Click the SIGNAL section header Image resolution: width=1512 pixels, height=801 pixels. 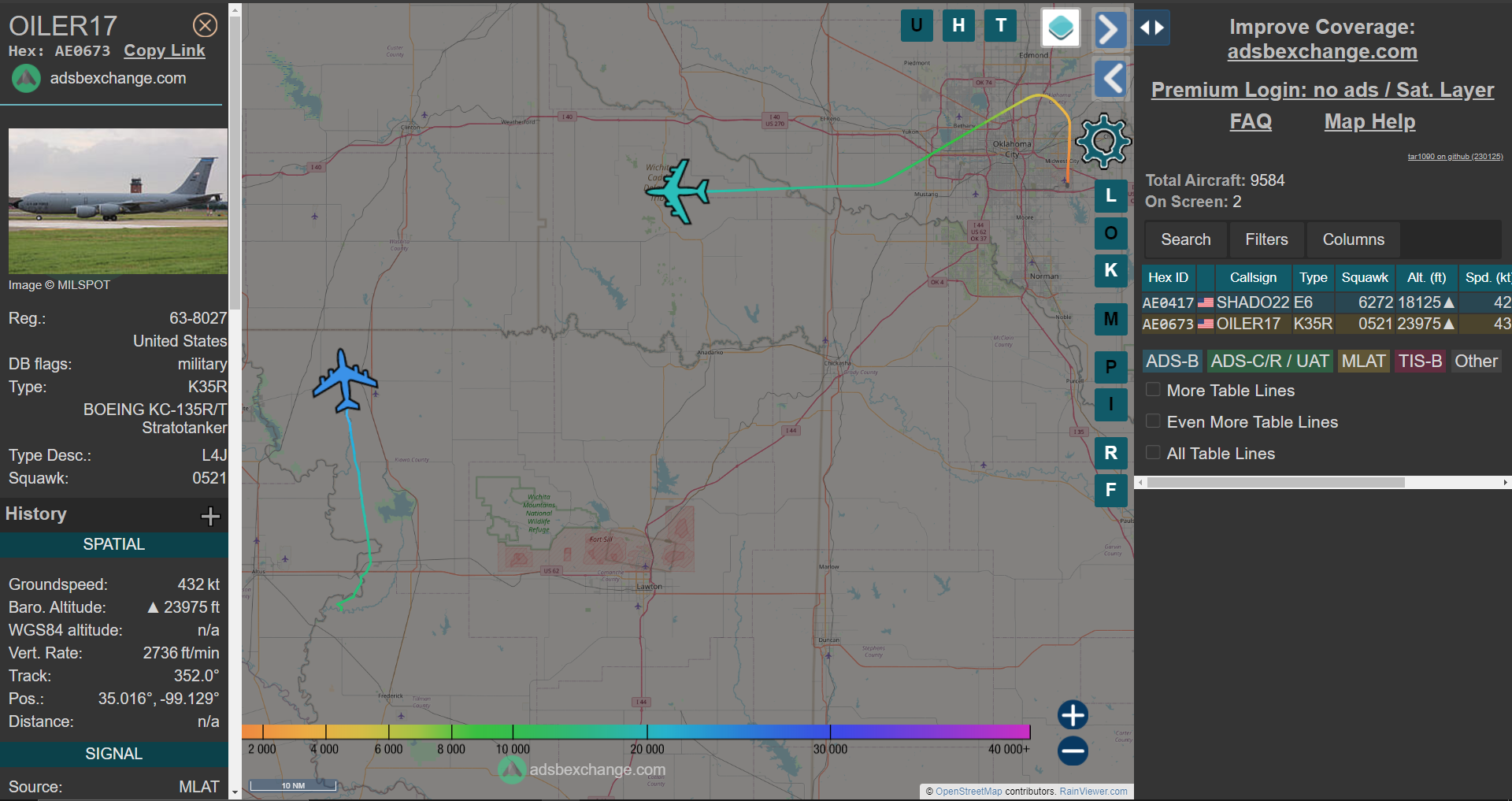[x=114, y=754]
